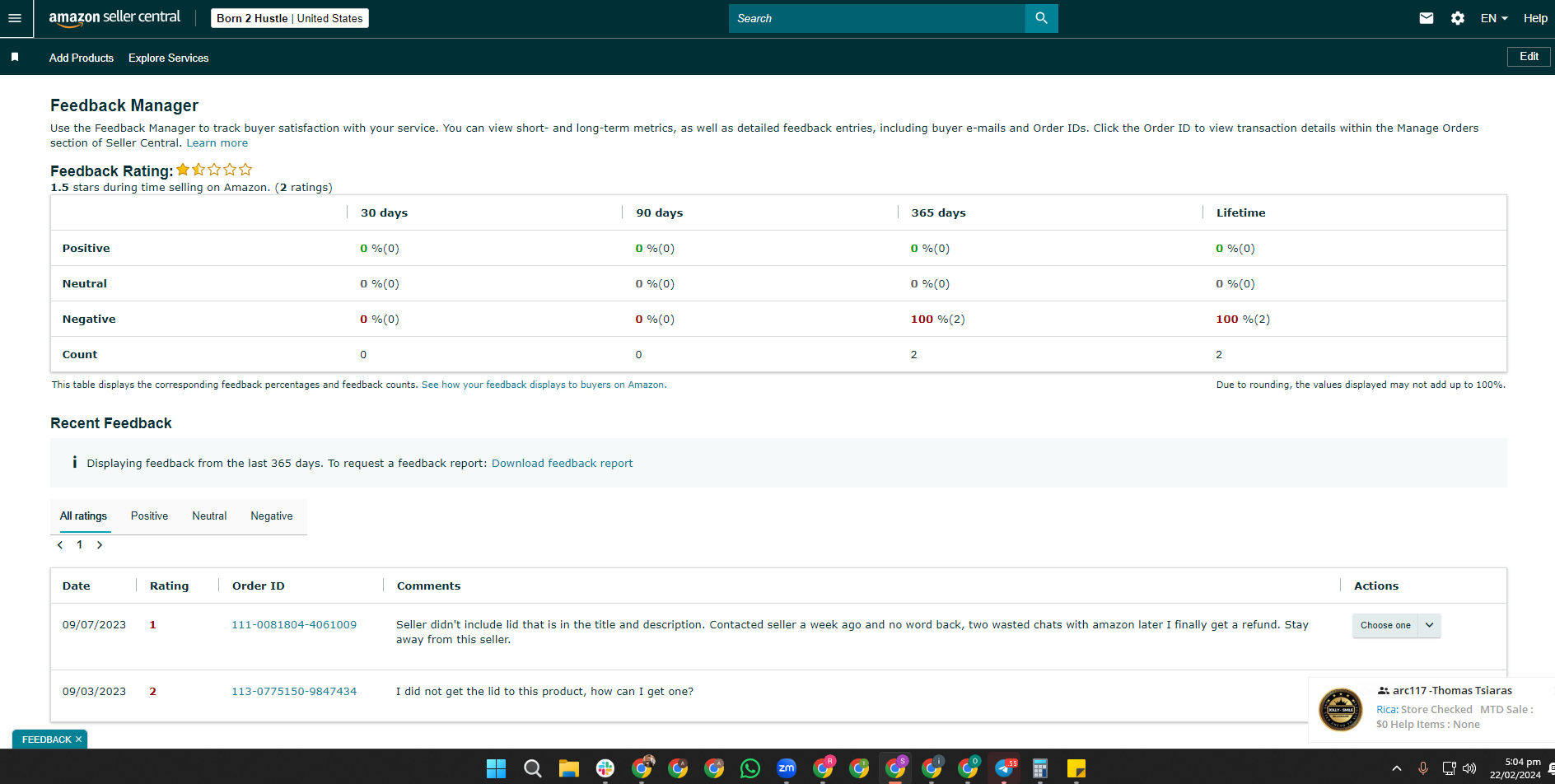Click the feedback rating stars
Screen dimensions: 1555x784
pyautogui.click(x=214, y=170)
